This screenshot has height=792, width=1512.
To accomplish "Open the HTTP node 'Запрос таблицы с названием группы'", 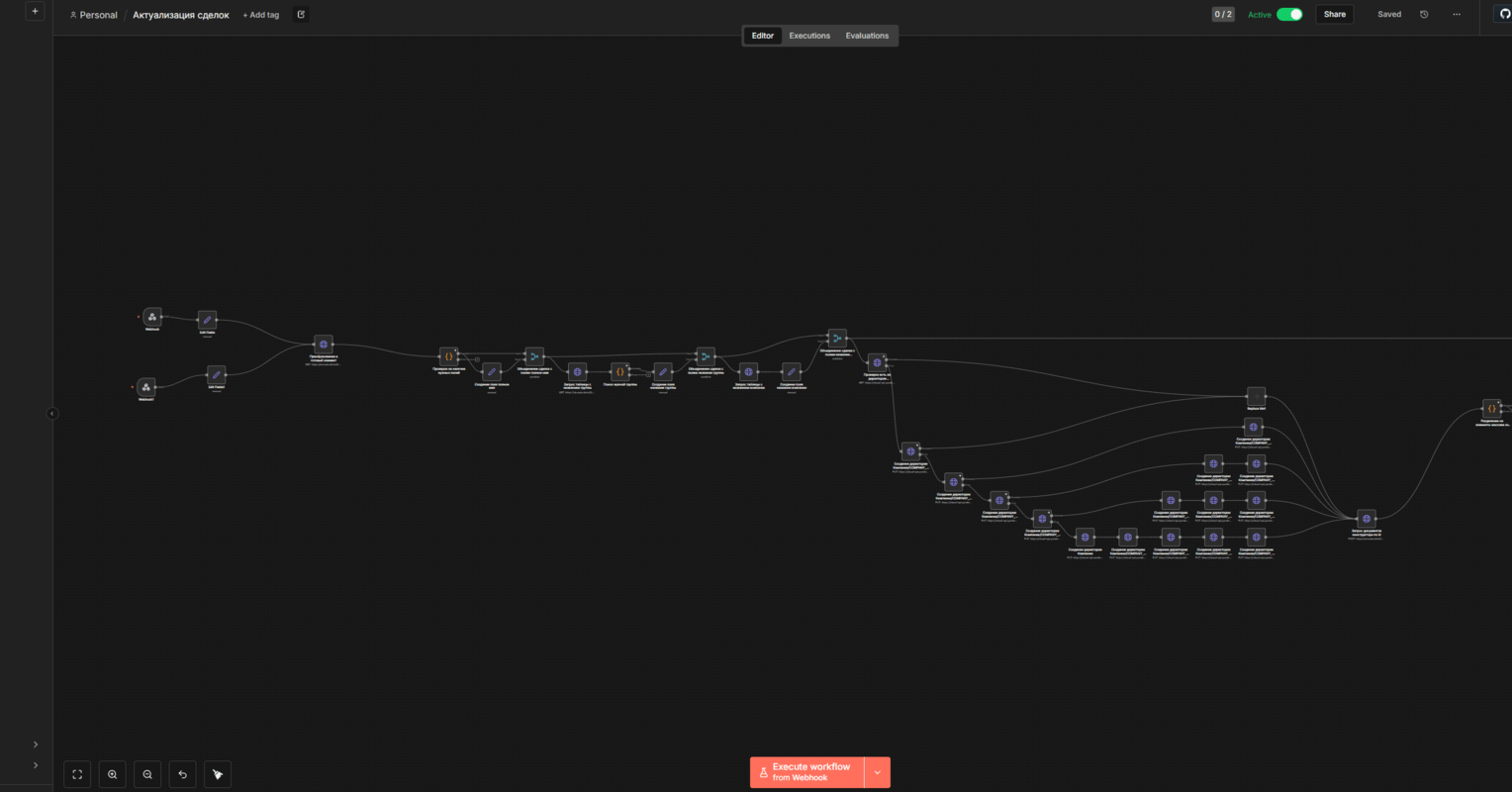I will pyautogui.click(x=578, y=372).
